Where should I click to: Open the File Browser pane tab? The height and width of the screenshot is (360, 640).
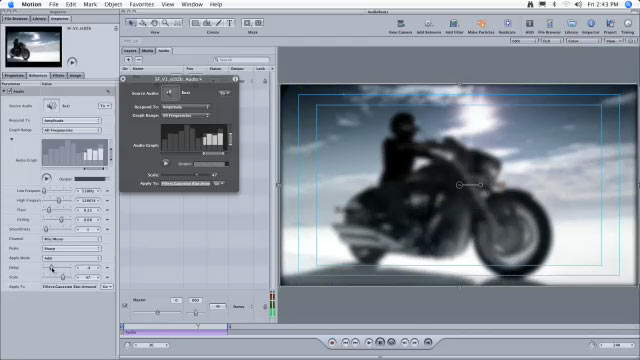16,19
